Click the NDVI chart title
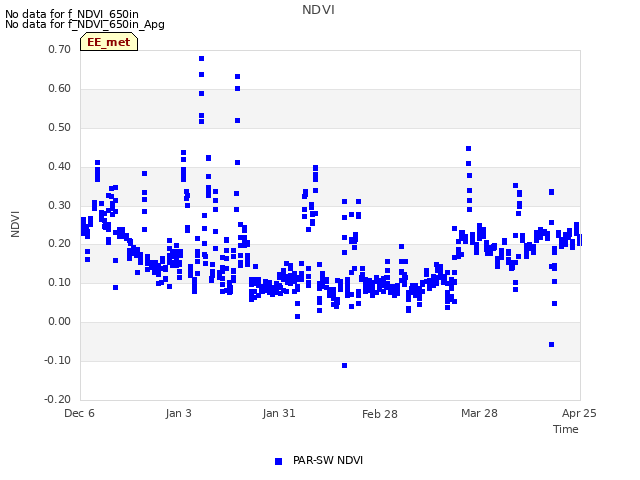 click(x=318, y=10)
